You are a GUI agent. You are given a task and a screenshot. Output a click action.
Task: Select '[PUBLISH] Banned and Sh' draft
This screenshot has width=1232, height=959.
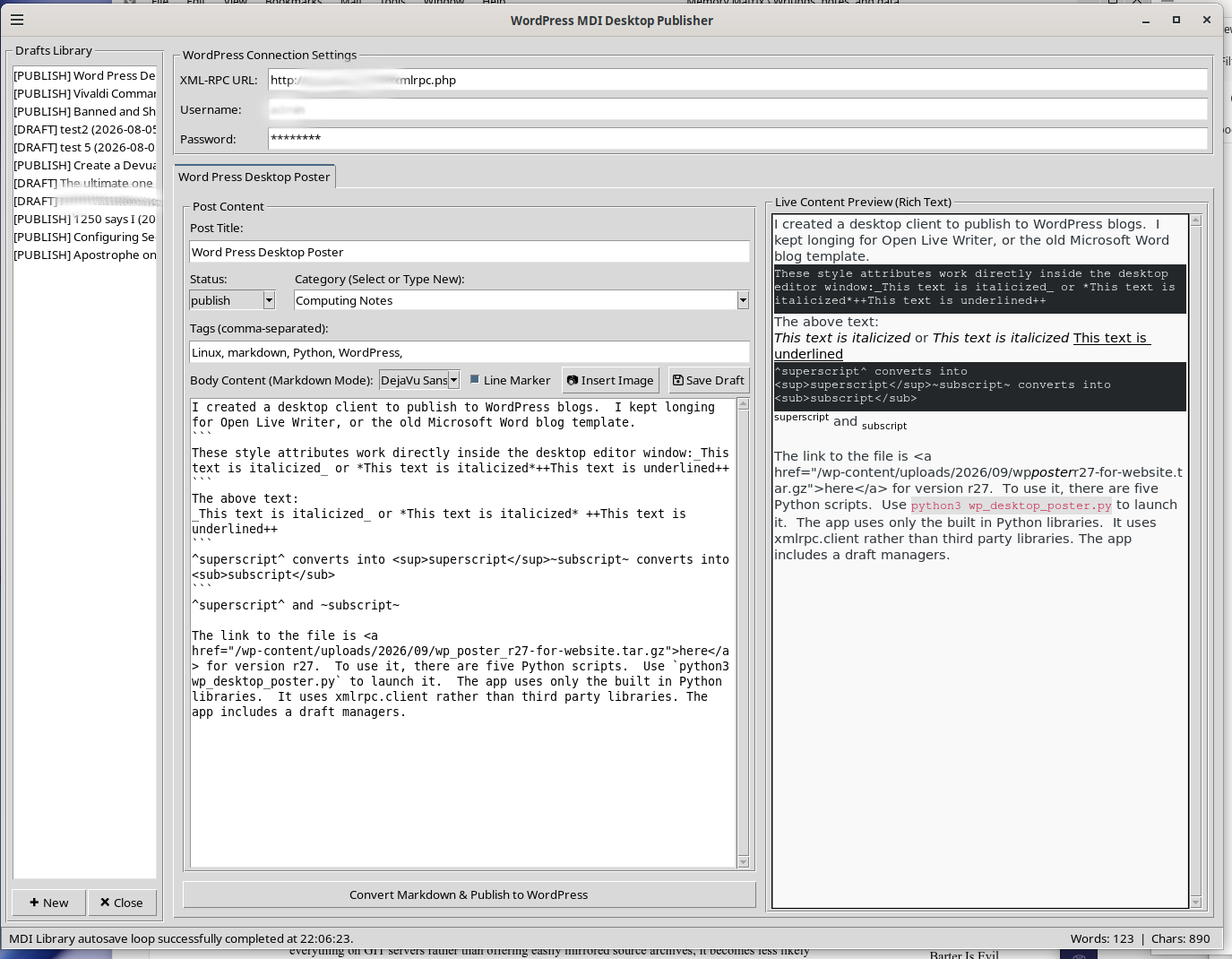tap(84, 111)
